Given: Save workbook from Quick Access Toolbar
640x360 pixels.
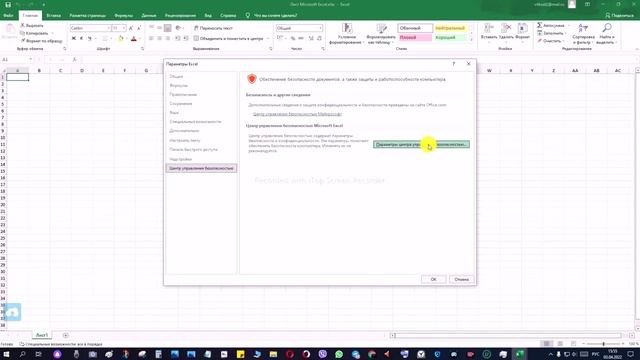Looking at the screenshot, I should coord(8,4).
